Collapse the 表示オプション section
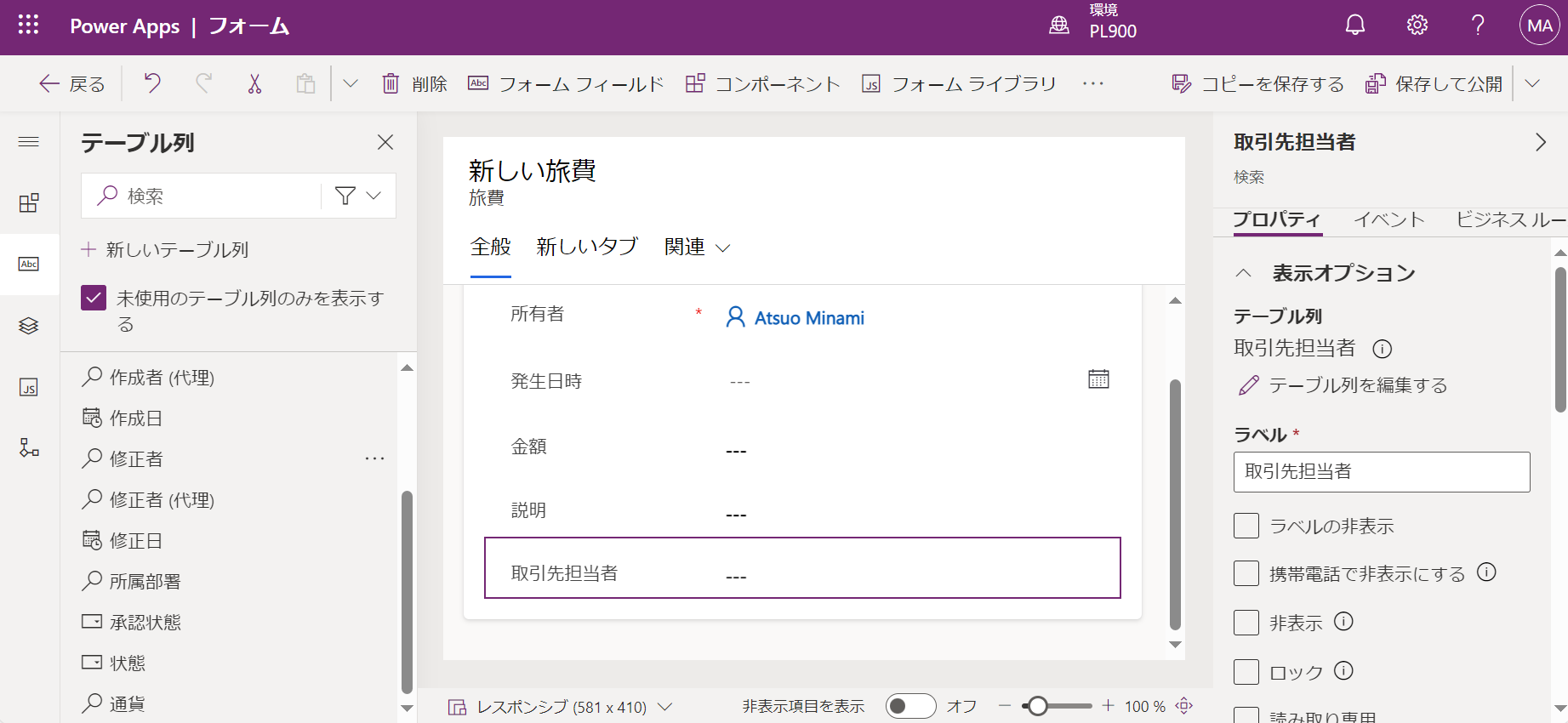The height and width of the screenshot is (723, 1568). [x=1243, y=273]
